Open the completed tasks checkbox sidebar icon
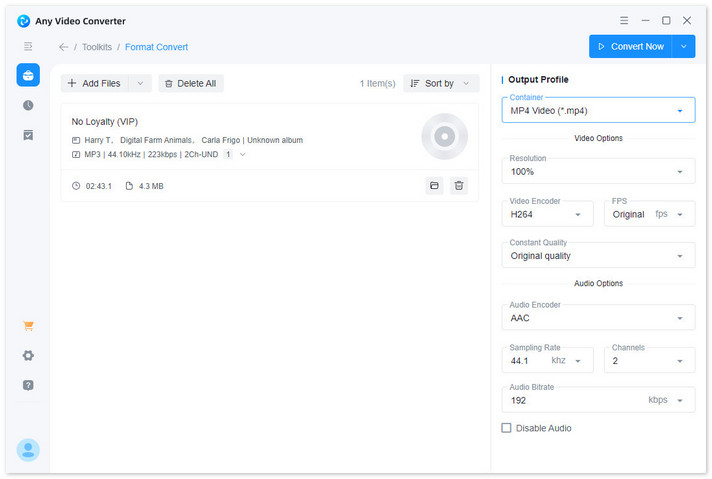 28,135
